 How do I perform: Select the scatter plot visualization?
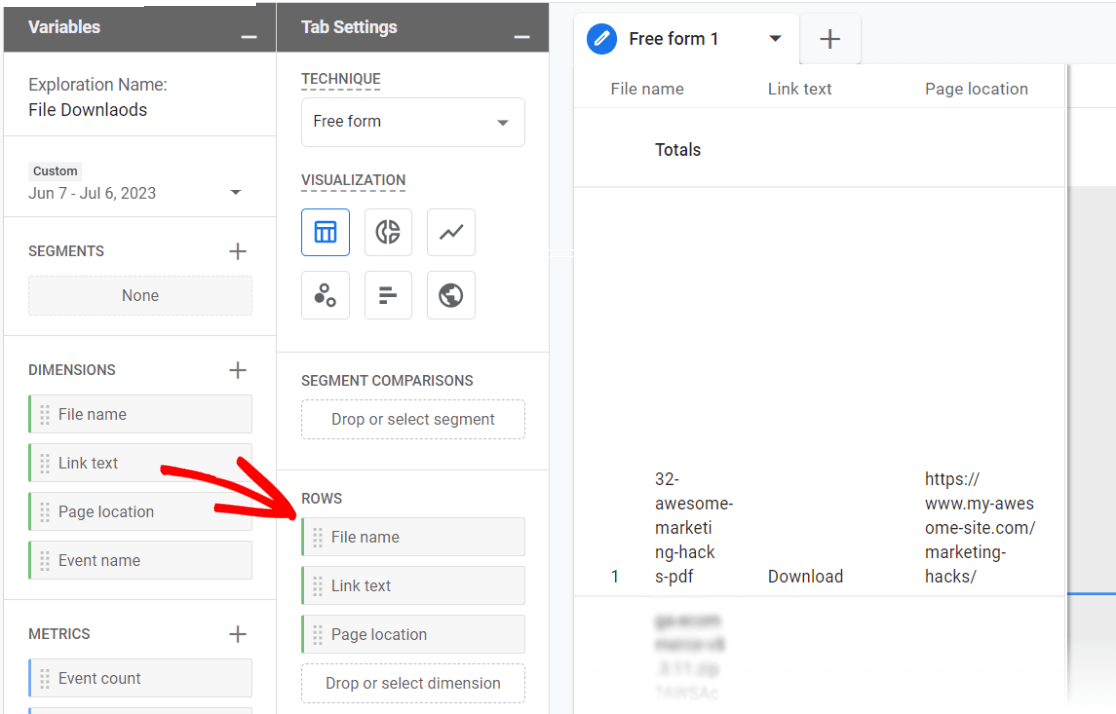pyautogui.click(x=325, y=294)
